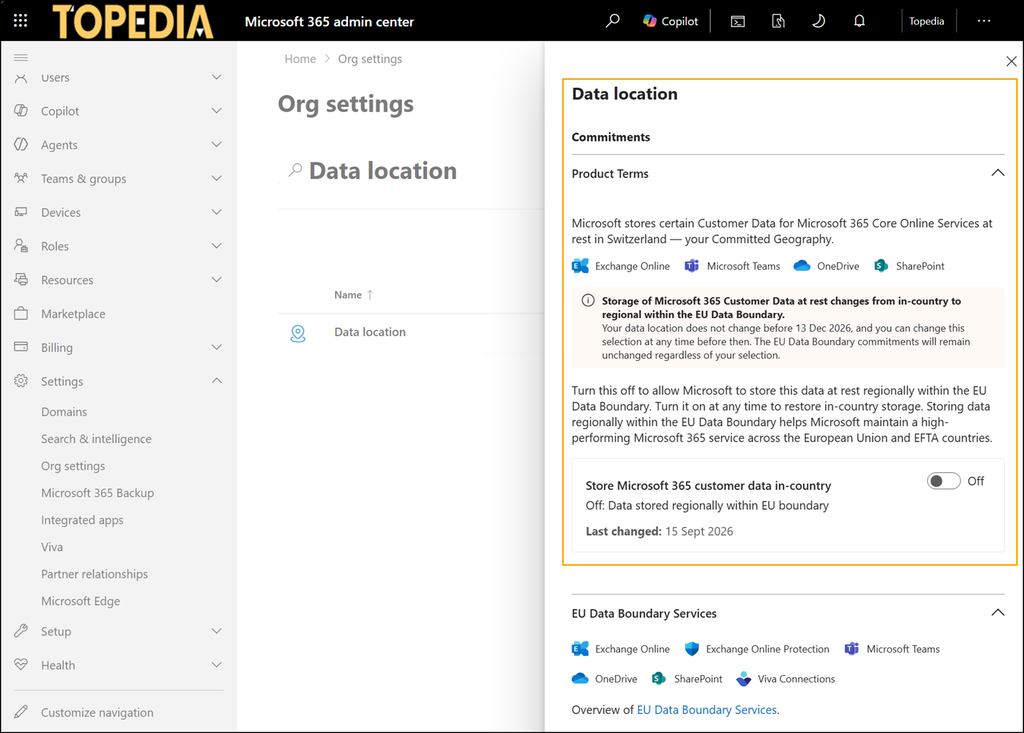Expand the Billing chevron
The image size is (1024, 733).
coord(216,347)
